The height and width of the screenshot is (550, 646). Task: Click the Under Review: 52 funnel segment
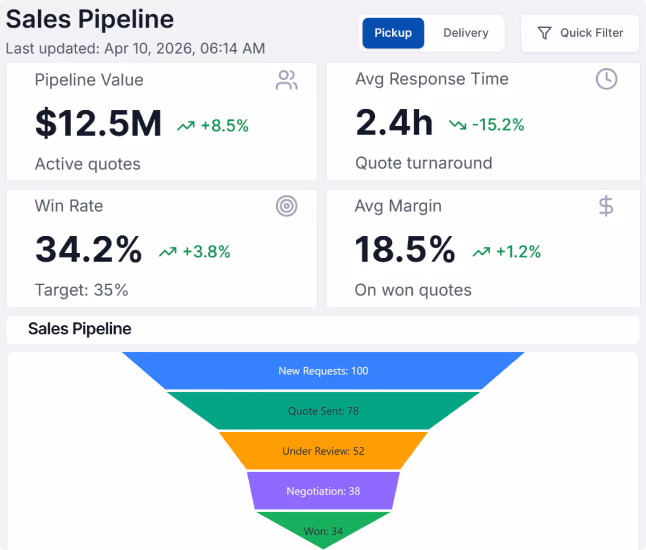[x=323, y=451]
